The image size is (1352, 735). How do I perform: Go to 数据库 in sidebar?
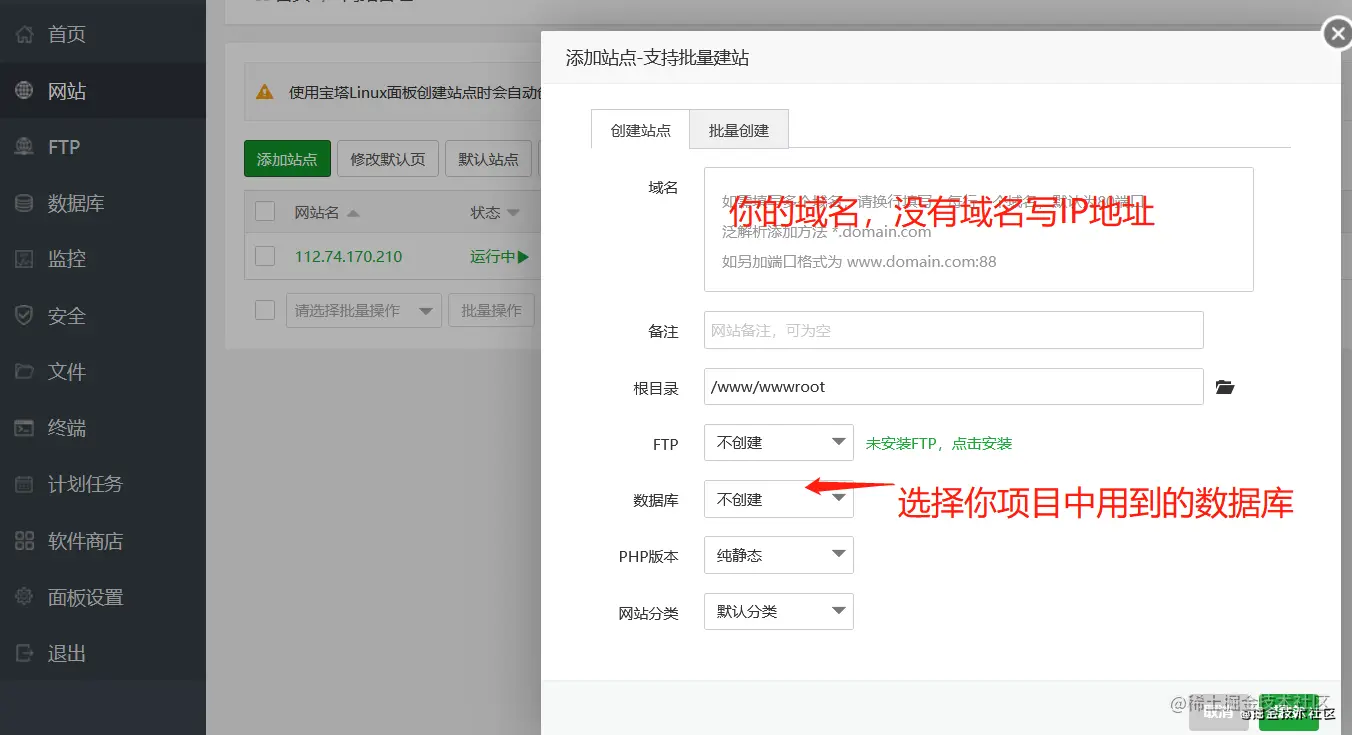point(76,203)
